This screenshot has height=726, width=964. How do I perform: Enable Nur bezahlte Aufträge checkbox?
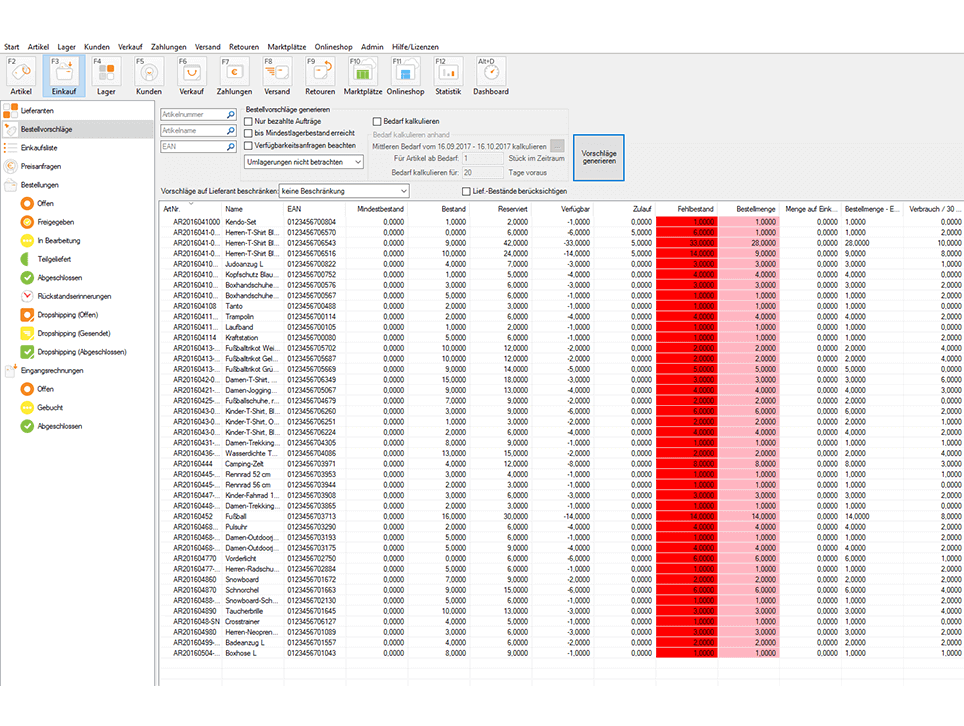click(x=249, y=120)
